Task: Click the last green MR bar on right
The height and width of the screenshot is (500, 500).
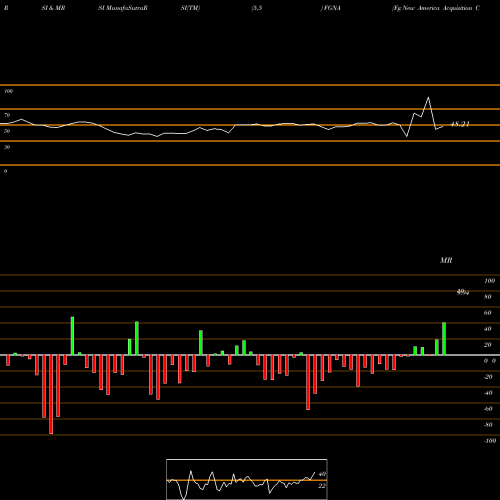Action: coord(444,339)
